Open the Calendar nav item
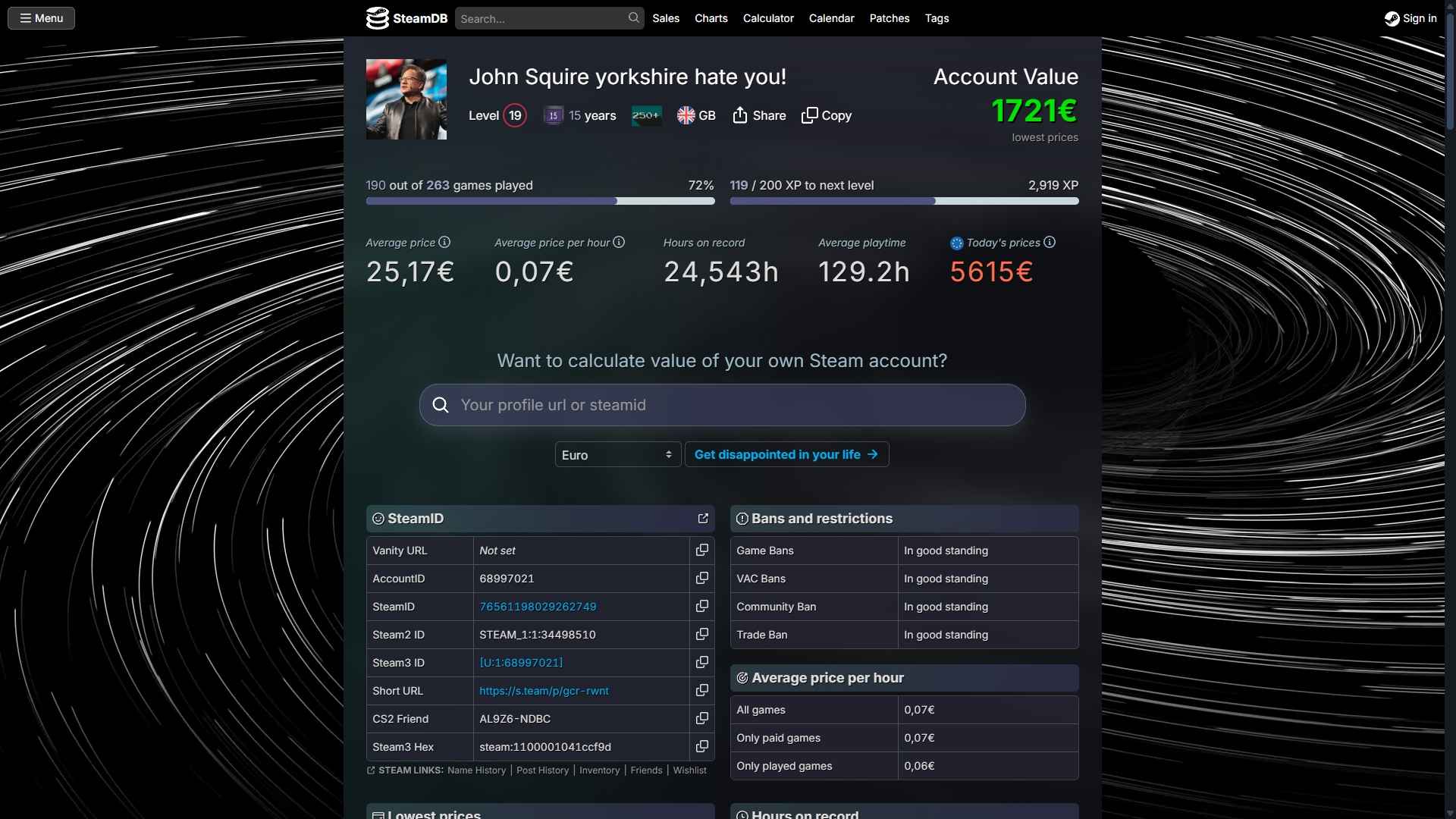Image resolution: width=1456 pixels, height=819 pixels. tap(831, 18)
